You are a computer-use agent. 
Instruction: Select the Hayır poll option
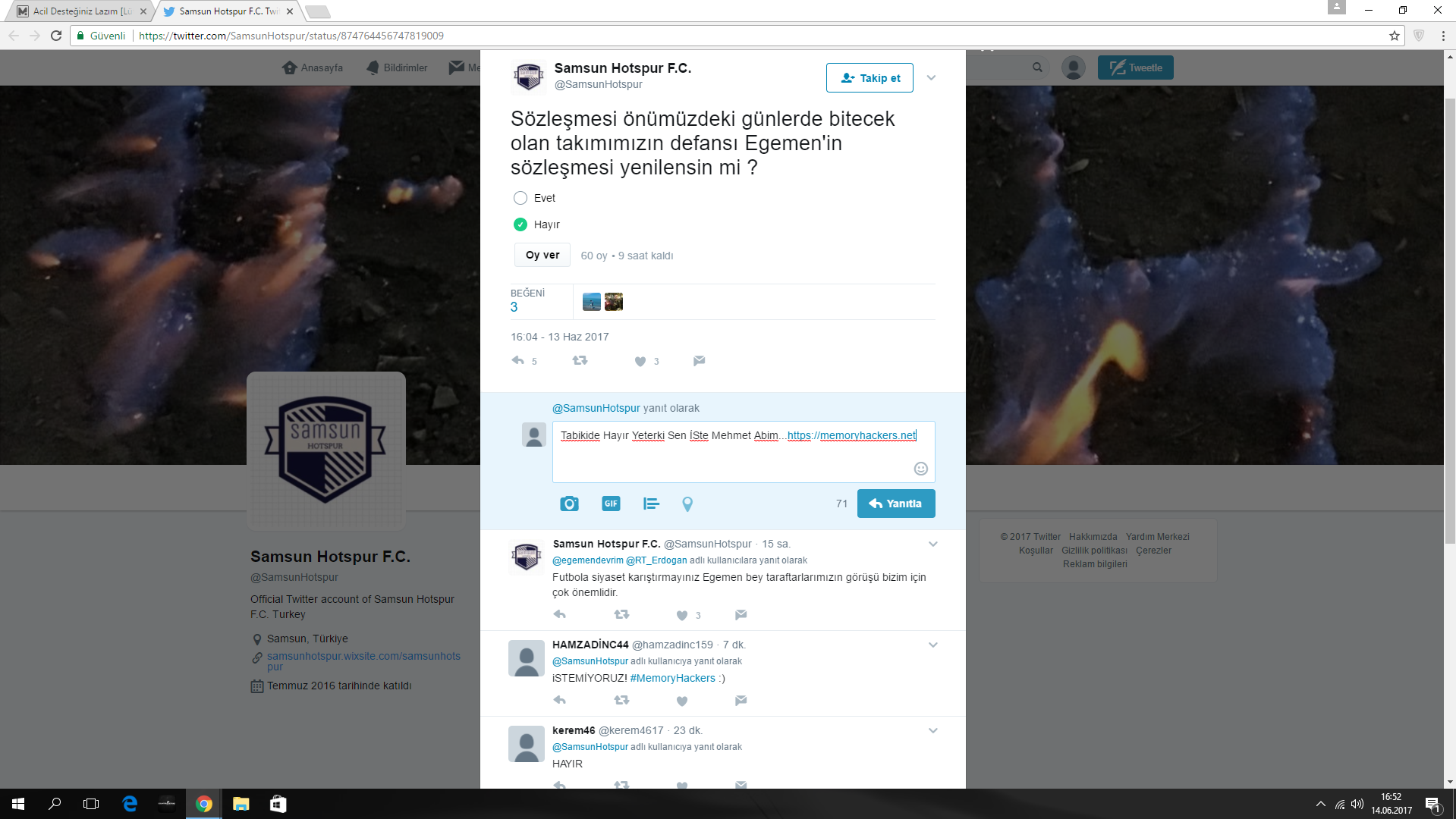click(x=520, y=224)
